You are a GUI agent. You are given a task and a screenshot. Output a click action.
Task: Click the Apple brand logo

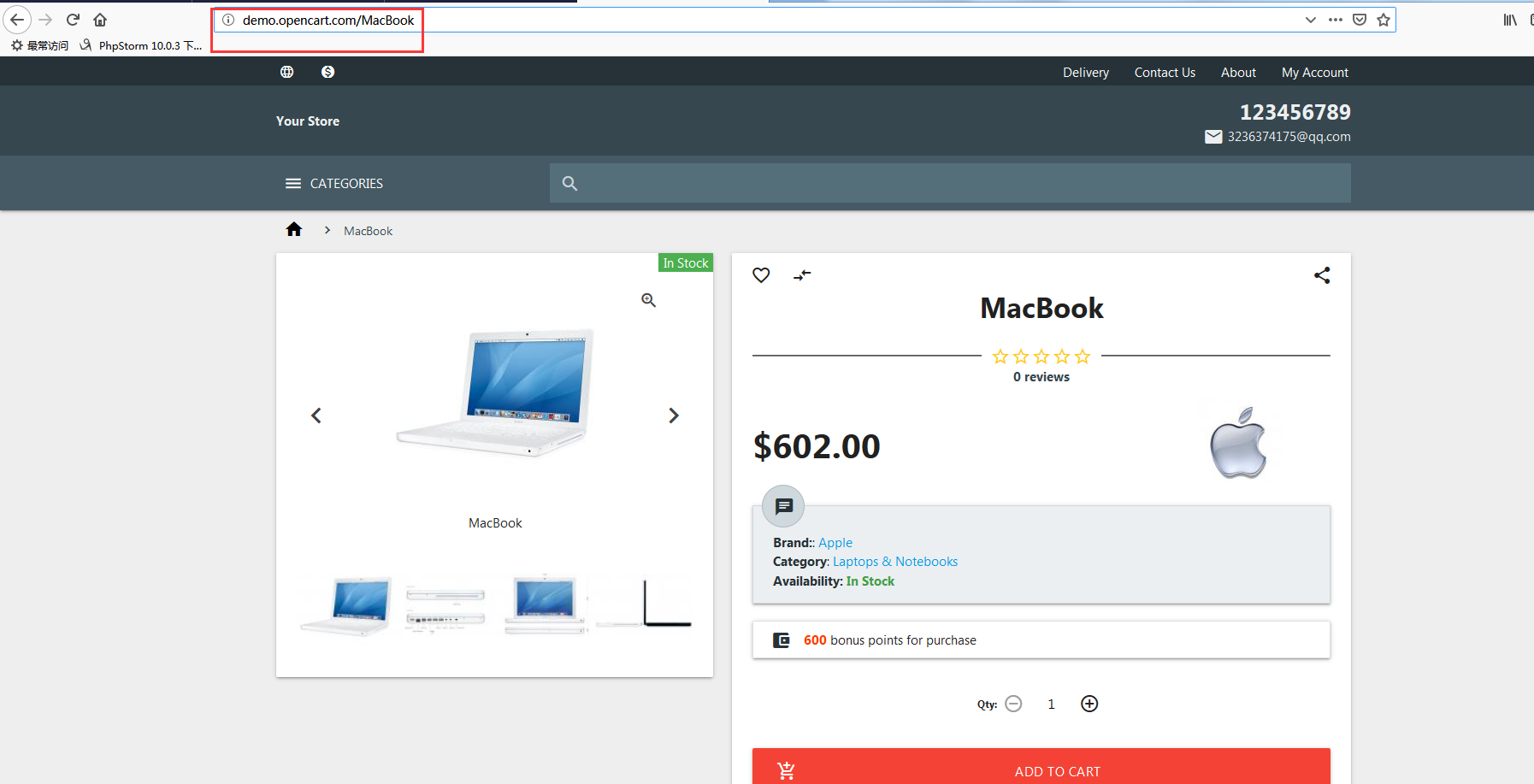pos(1238,442)
